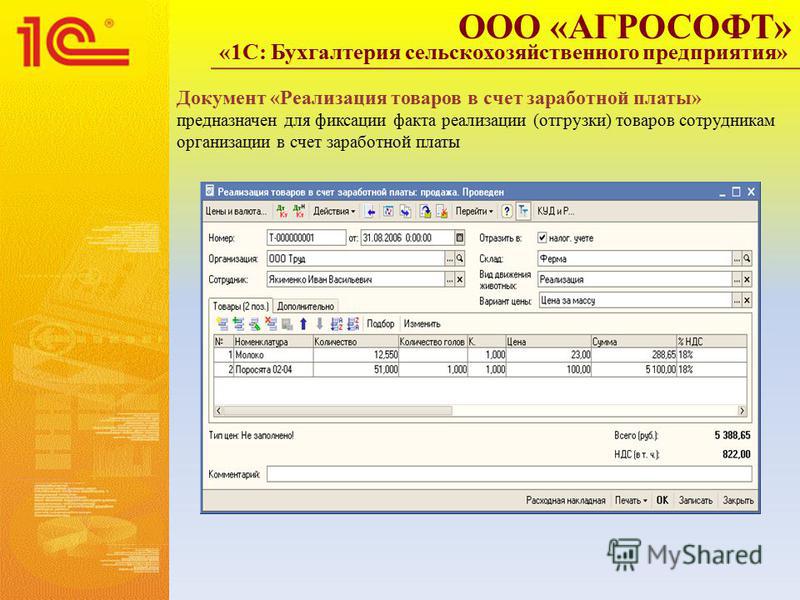Click the Тт settings toolbar icon

523,211
